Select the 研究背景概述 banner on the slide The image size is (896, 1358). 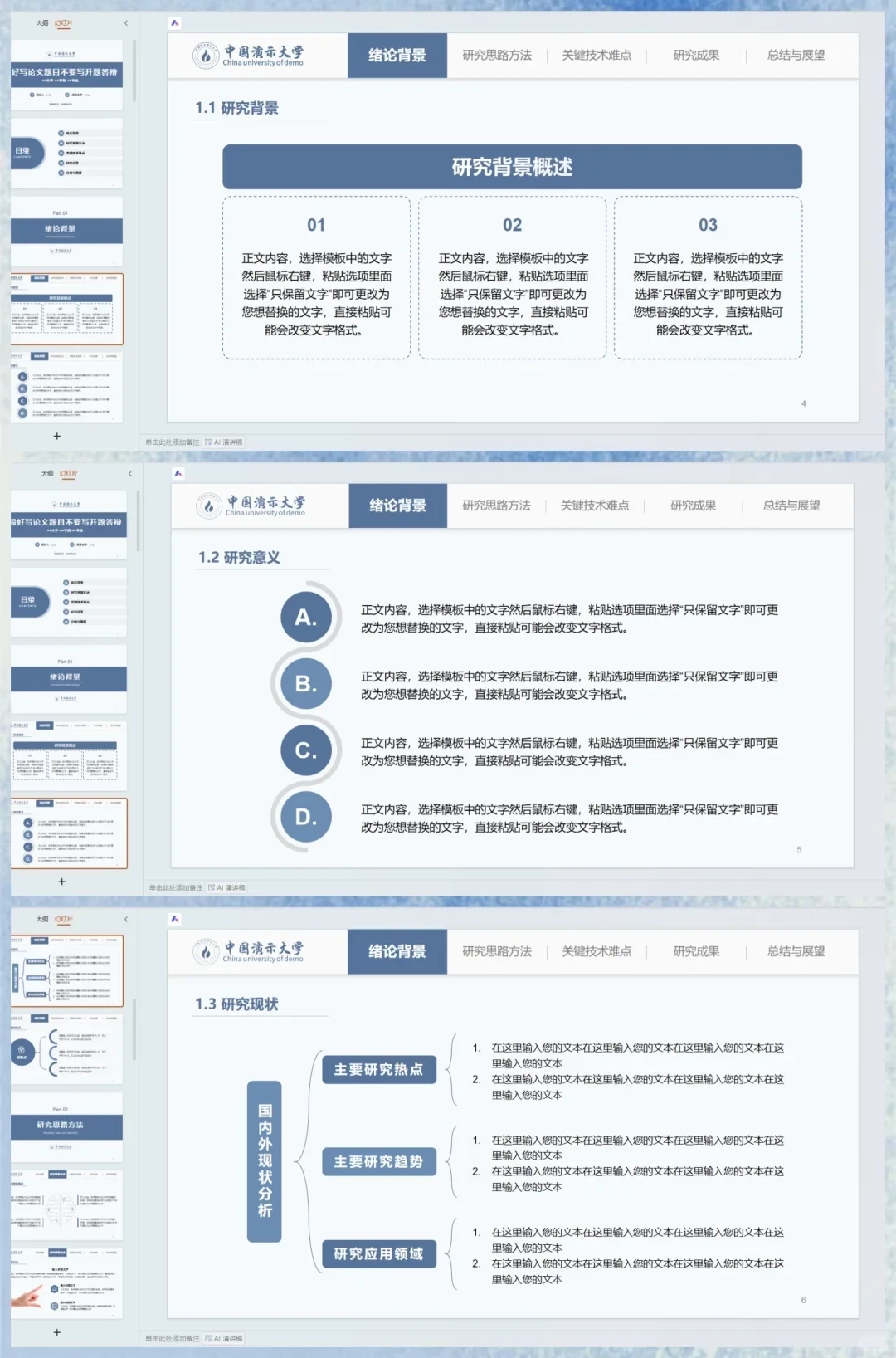pos(512,167)
